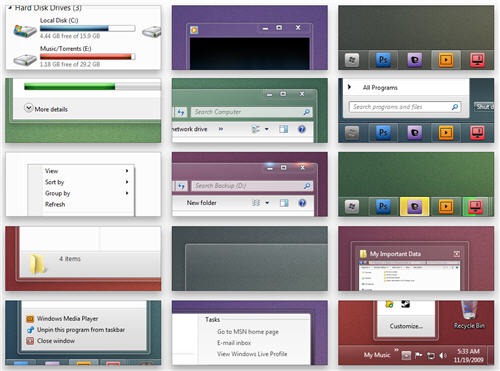Launch Photoshop from the green taskbar

[x=383, y=207]
